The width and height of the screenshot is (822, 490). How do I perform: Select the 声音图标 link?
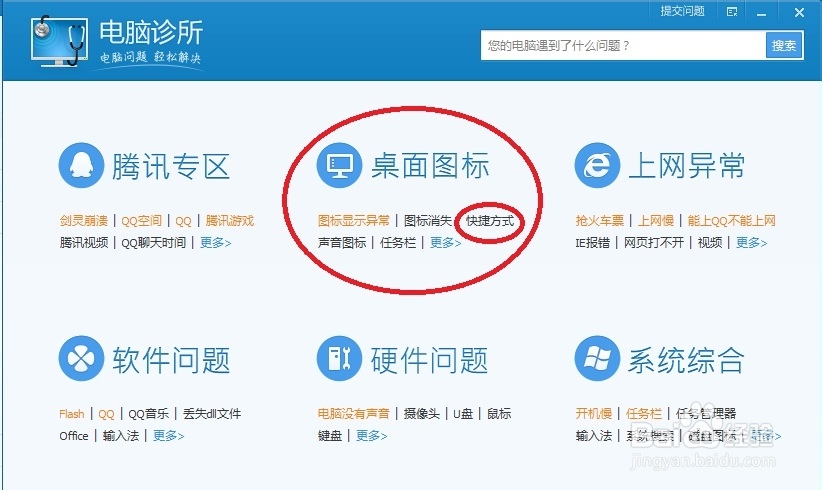(342, 243)
